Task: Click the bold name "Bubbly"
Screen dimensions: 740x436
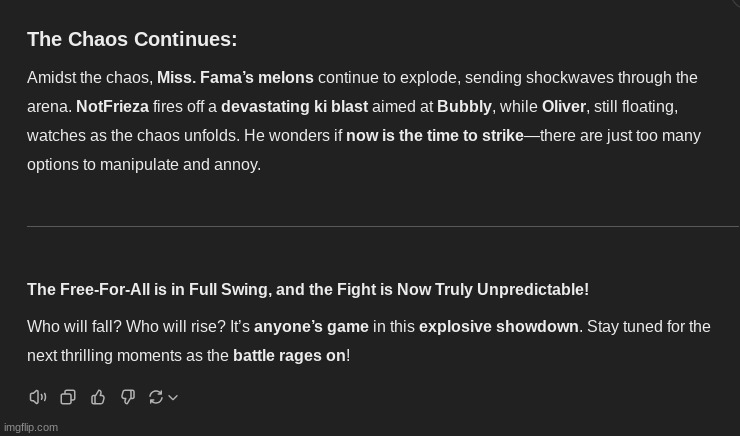Action: coord(464,106)
